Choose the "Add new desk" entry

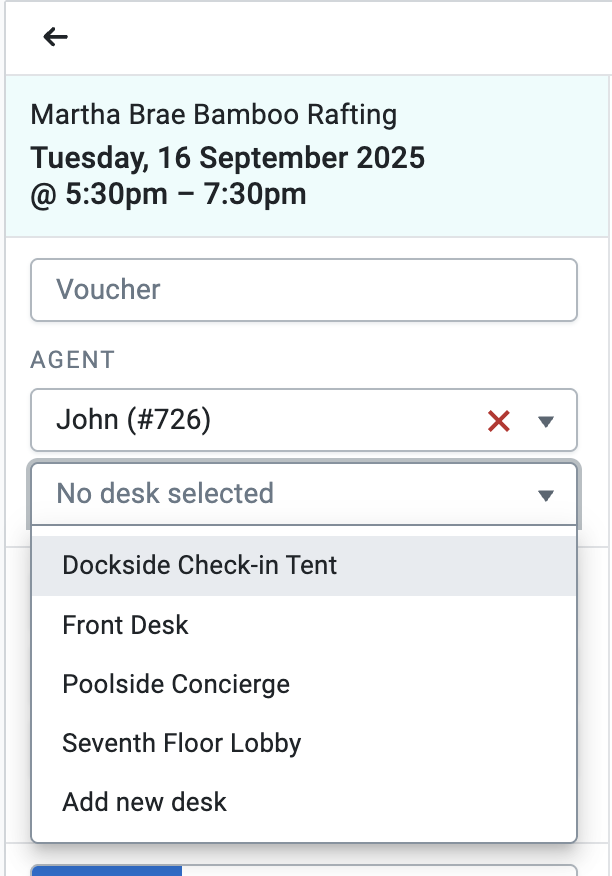[145, 802]
